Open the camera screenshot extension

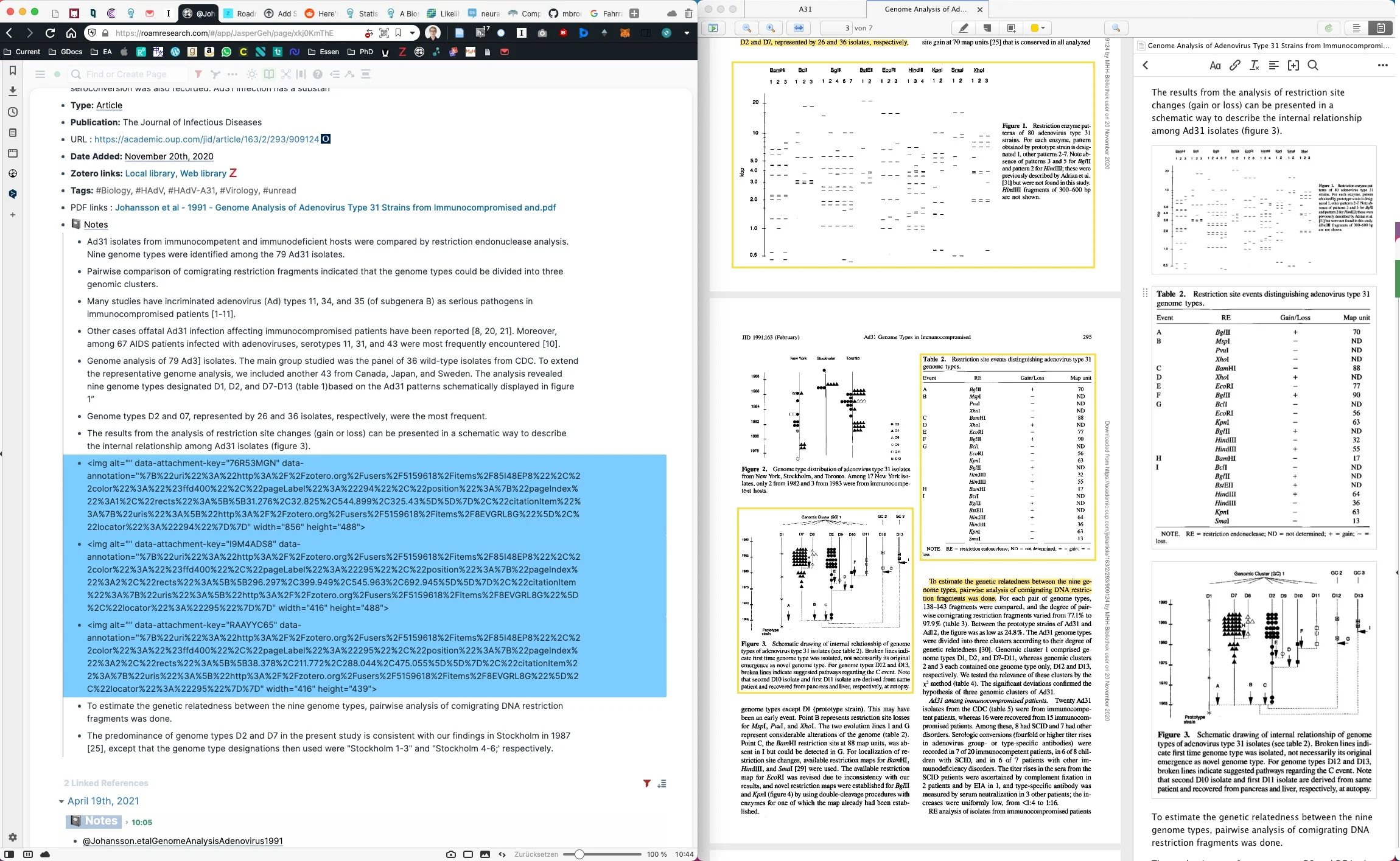[x=542, y=33]
